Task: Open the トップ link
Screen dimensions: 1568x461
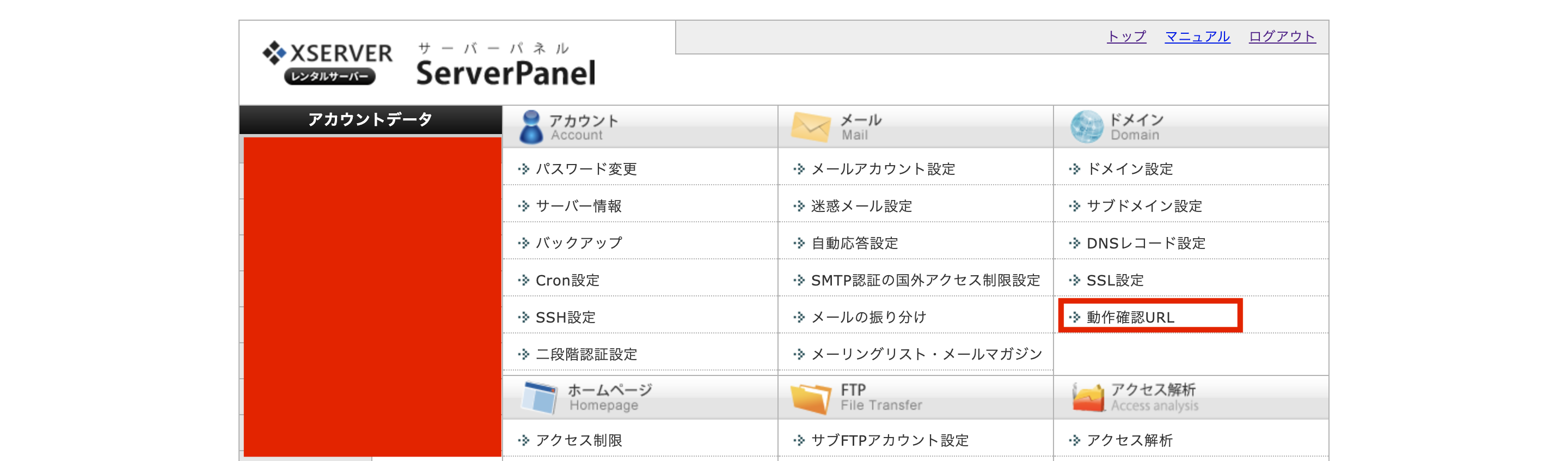Action: 1126,37
